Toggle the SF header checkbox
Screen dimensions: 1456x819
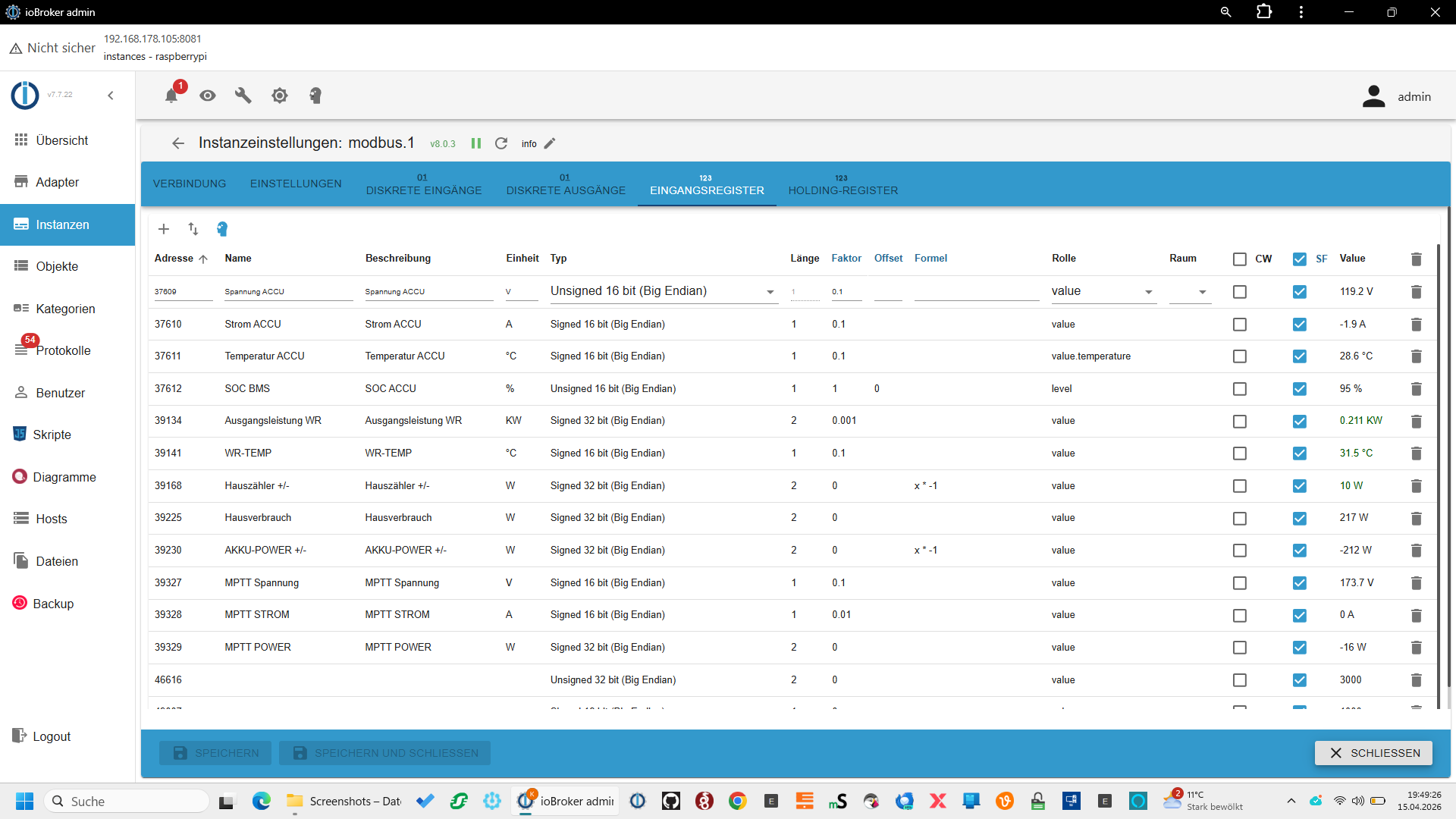[x=1300, y=259]
